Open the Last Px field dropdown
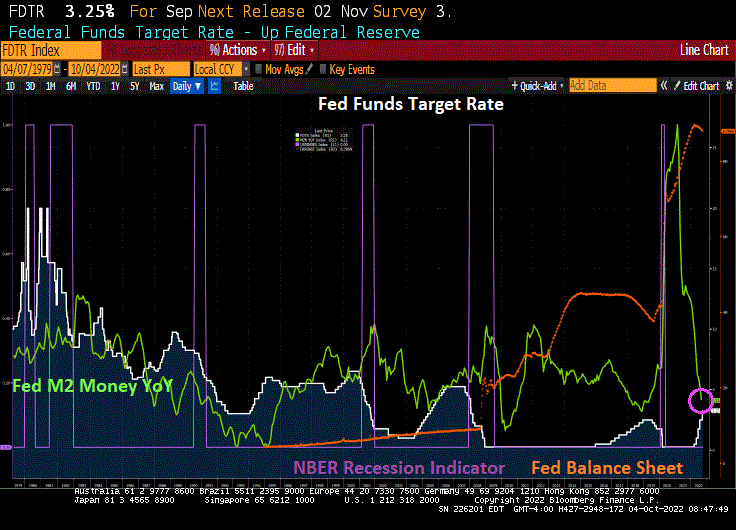This screenshot has height=530, width=736. click(x=159, y=69)
